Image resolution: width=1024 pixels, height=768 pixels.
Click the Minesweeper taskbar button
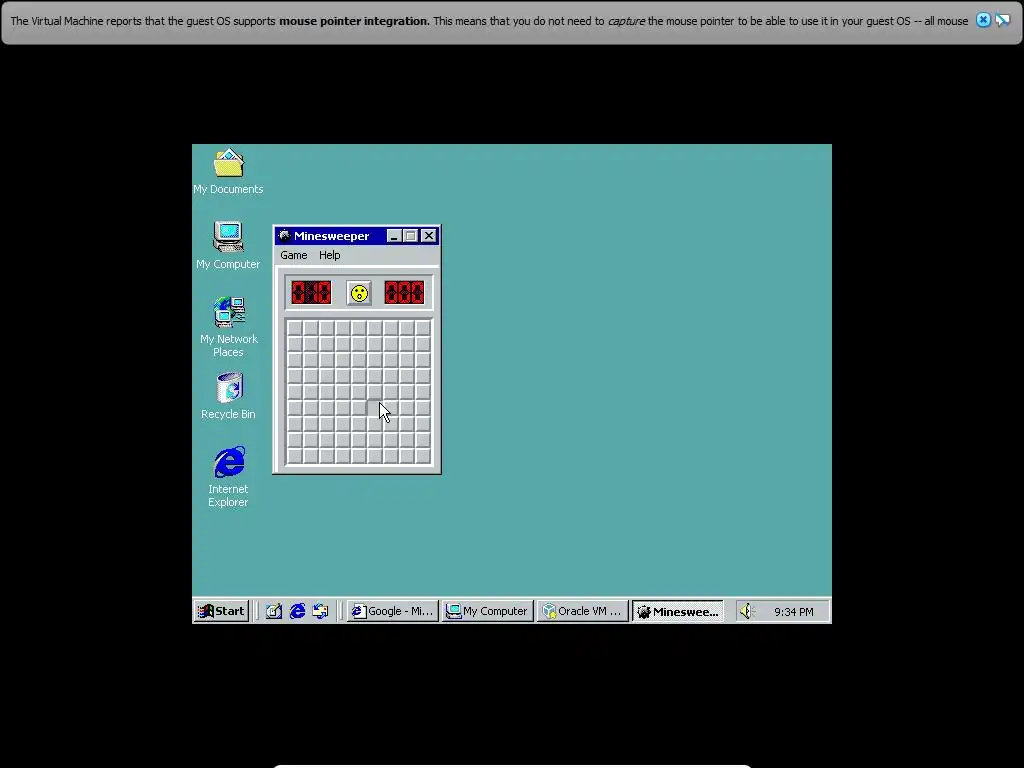(x=677, y=611)
